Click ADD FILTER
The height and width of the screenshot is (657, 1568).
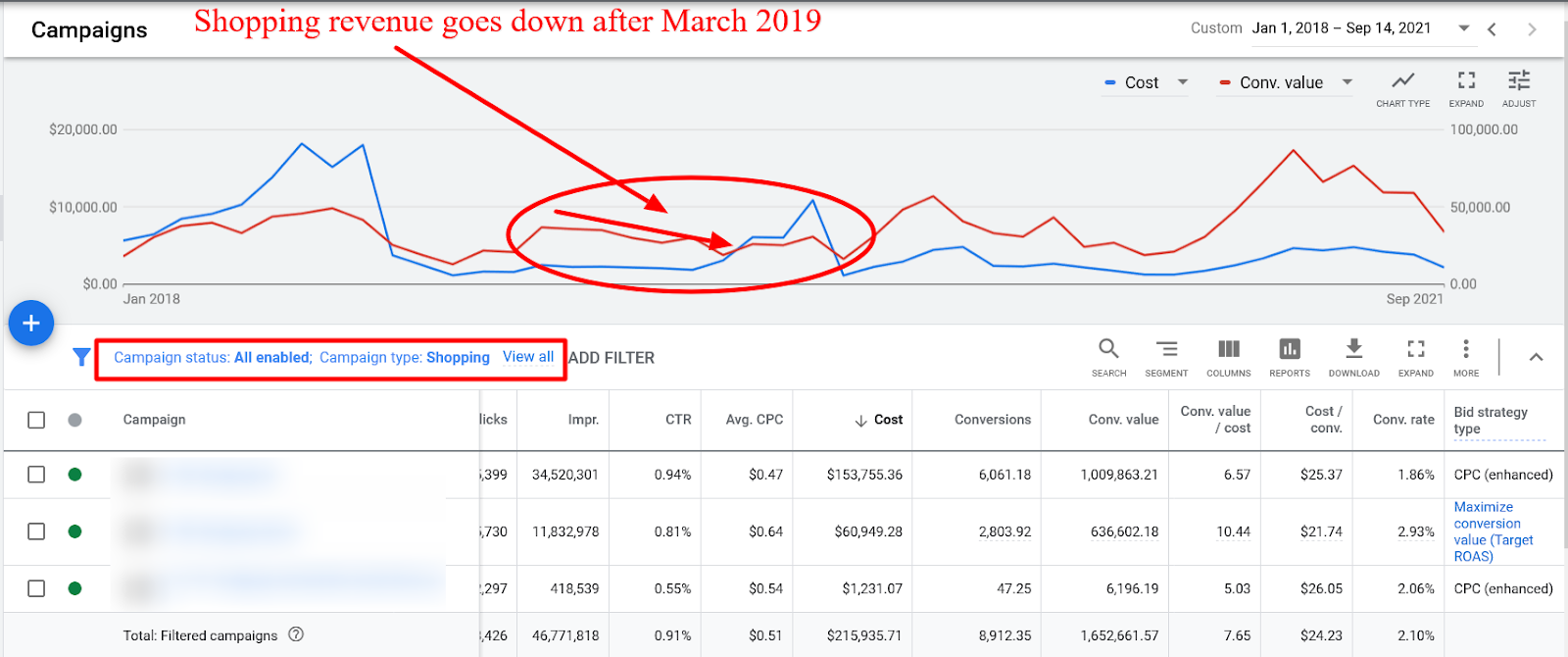[612, 358]
